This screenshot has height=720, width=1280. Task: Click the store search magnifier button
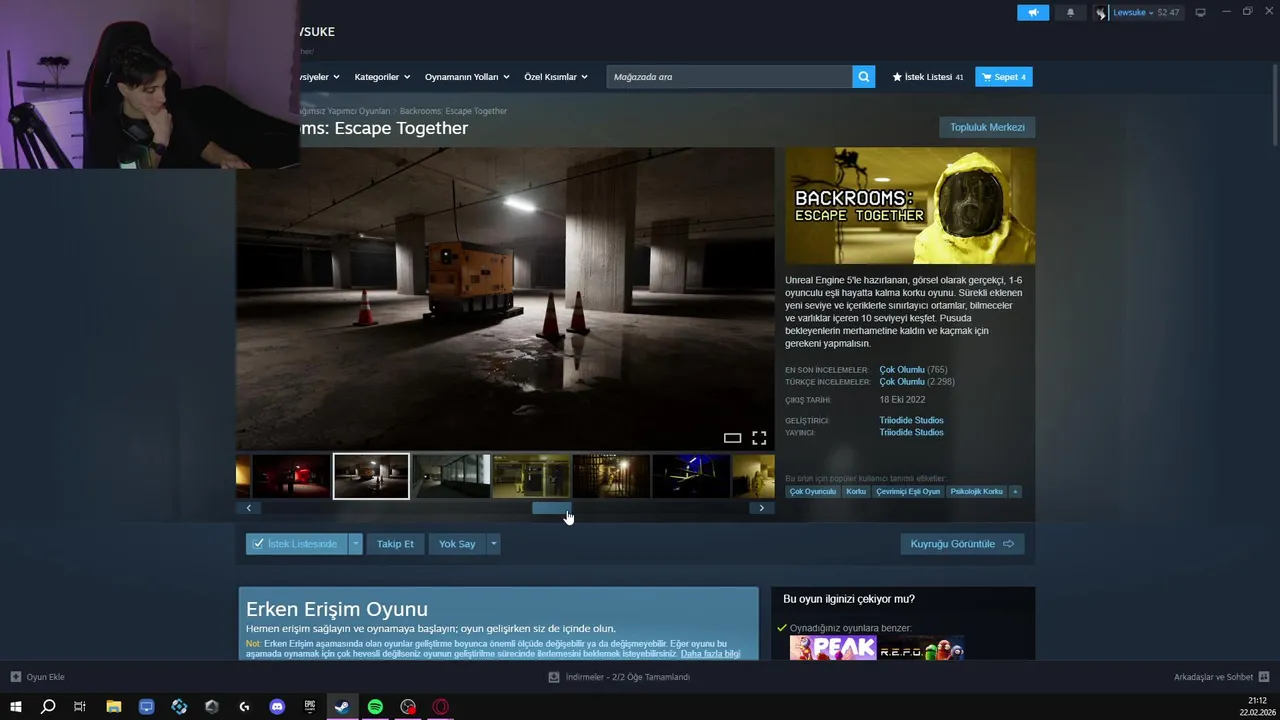(x=864, y=77)
